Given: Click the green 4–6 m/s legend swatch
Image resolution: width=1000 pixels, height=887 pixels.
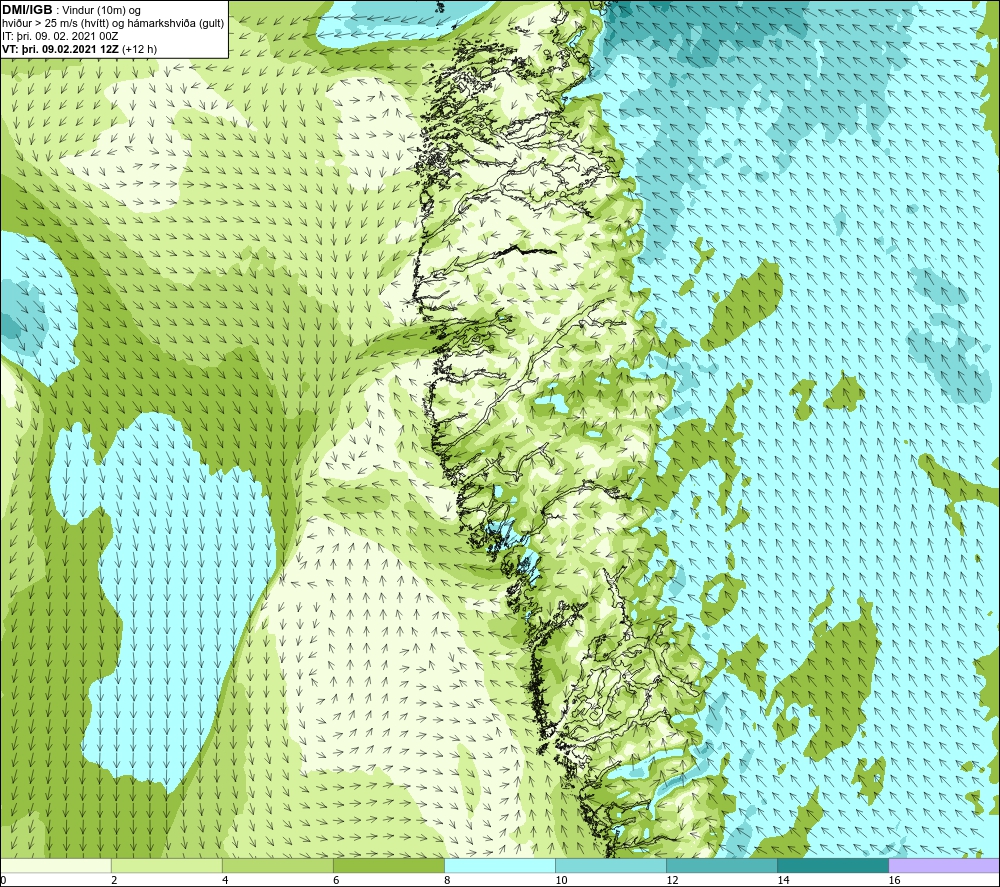Looking at the screenshot, I should pyautogui.click(x=277, y=865).
